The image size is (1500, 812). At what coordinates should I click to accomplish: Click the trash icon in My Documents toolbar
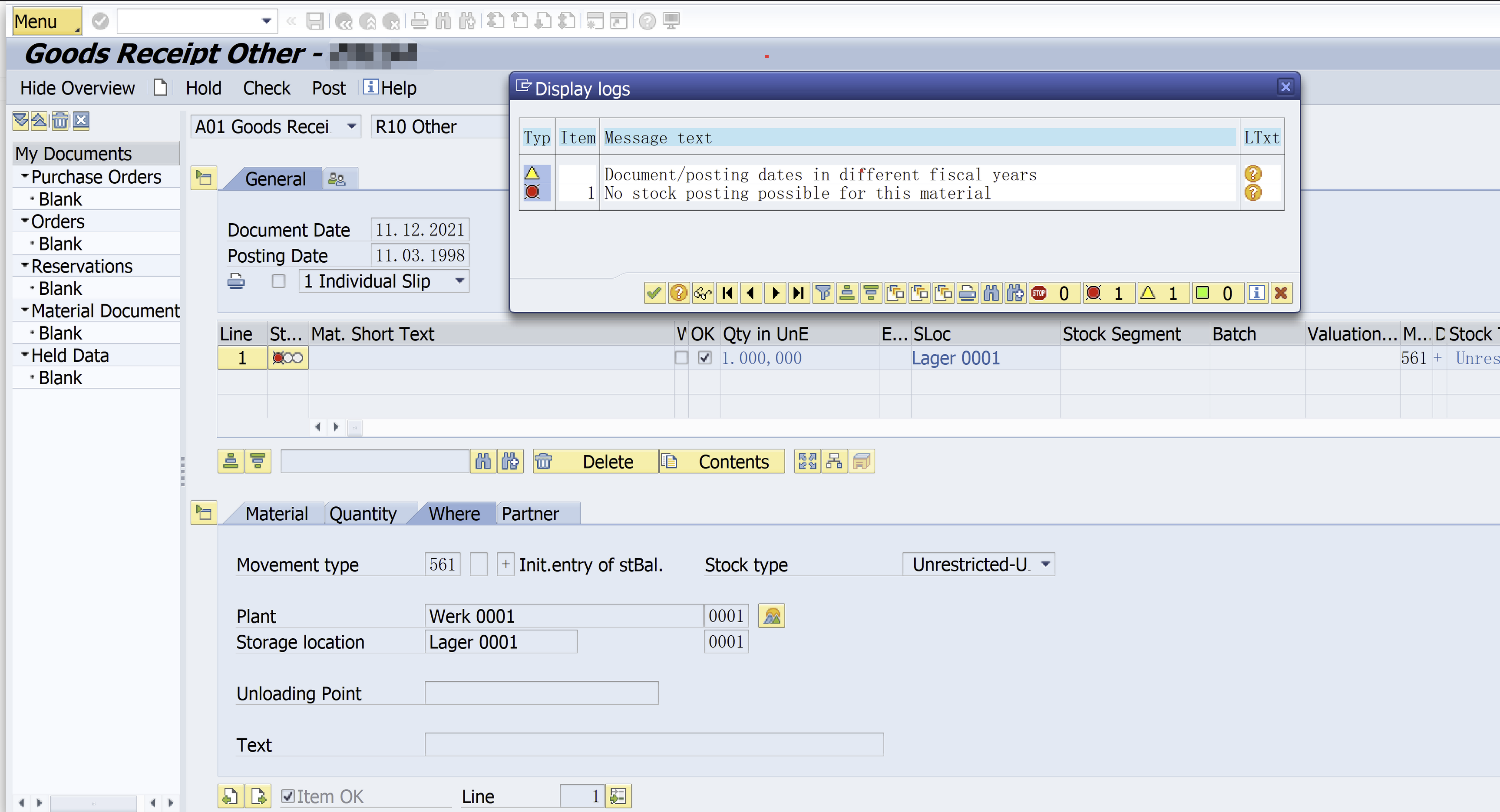(60, 120)
